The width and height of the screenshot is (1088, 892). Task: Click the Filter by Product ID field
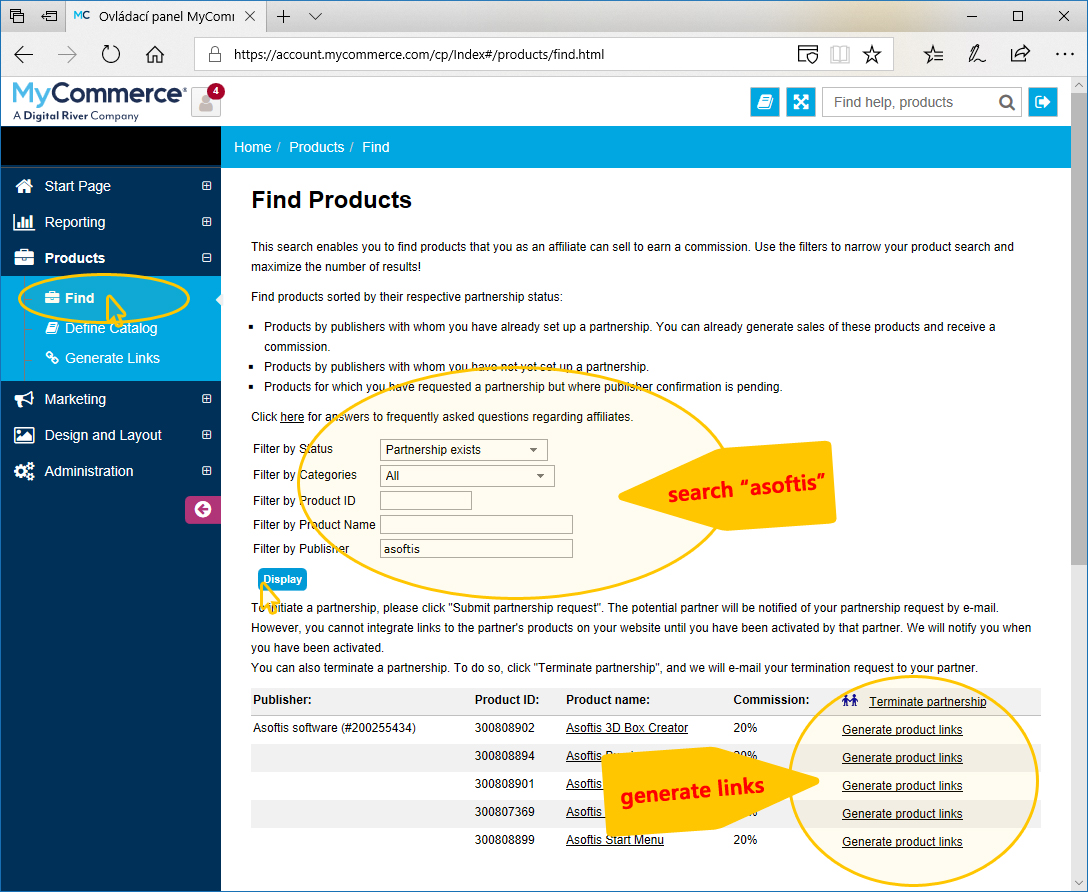(x=426, y=501)
